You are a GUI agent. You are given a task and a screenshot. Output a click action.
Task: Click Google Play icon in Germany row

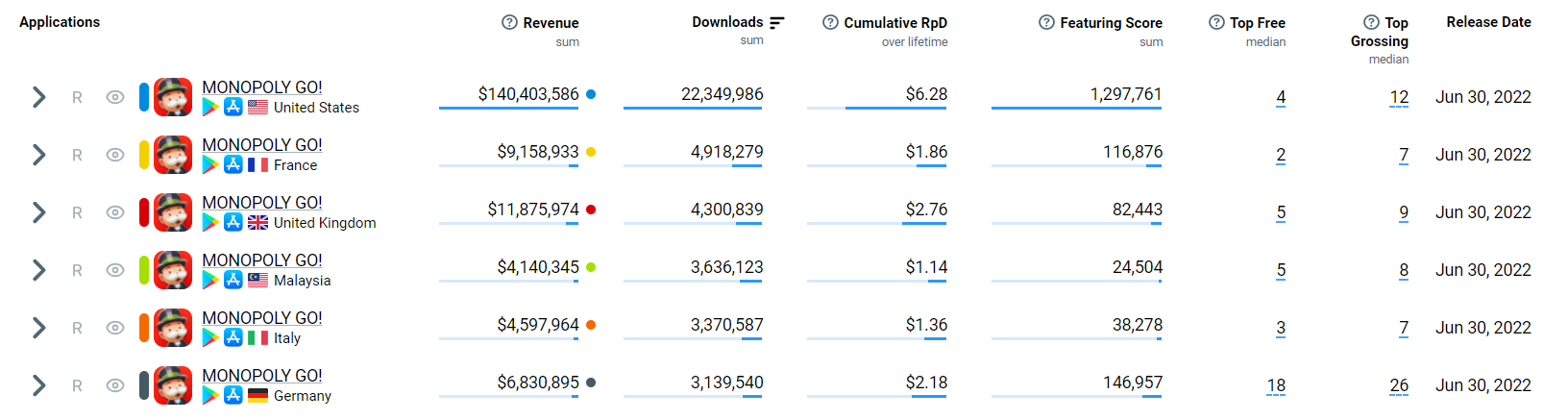210,396
